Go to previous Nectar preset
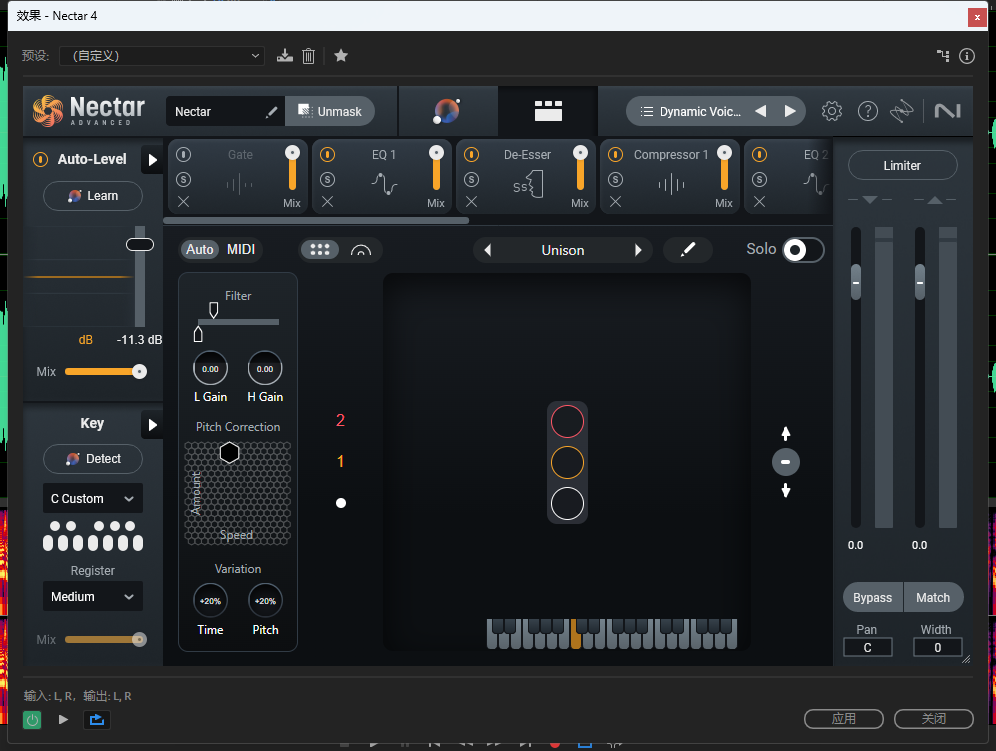 tap(760, 111)
